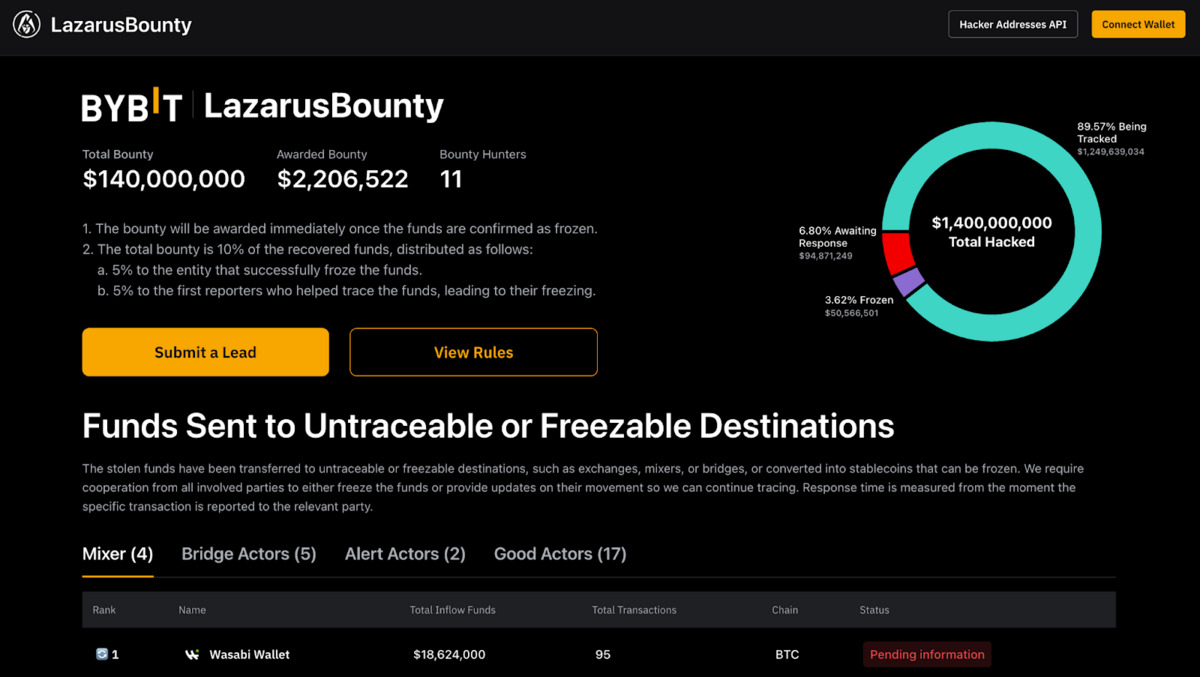Click the Total Transactions column header
Image resolution: width=1200 pixels, height=677 pixels.
634,610
